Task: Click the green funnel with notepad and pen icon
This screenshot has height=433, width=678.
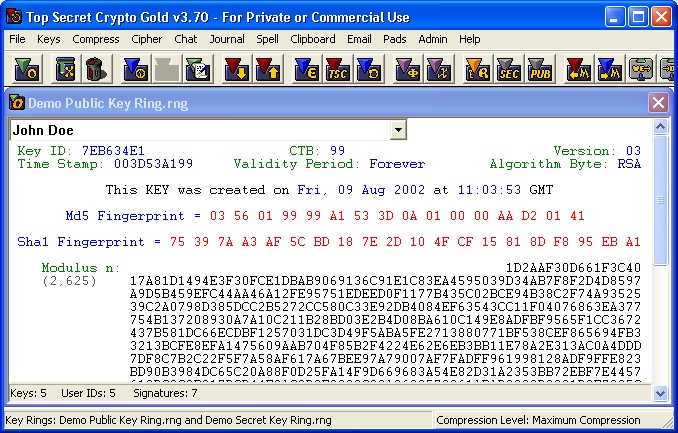Action: (198, 69)
